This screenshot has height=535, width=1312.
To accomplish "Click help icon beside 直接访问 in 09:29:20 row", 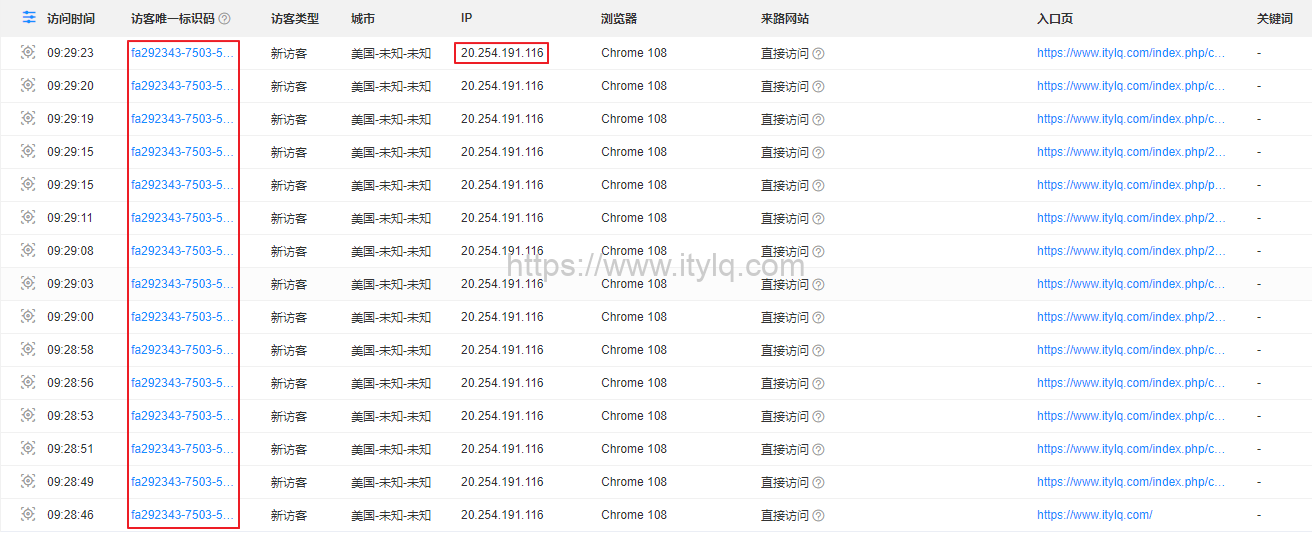I will [x=818, y=87].
